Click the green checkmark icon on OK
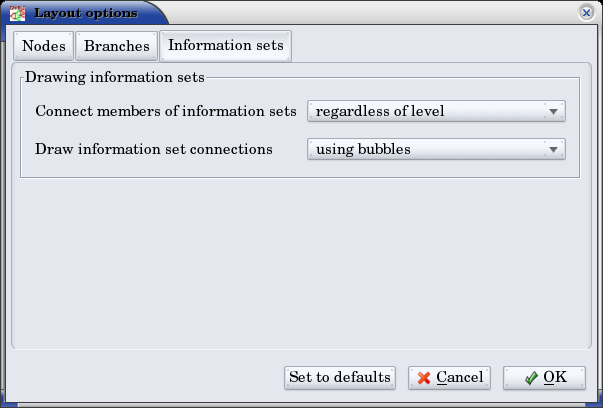This screenshot has width=603, height=408. coord(531,378)
